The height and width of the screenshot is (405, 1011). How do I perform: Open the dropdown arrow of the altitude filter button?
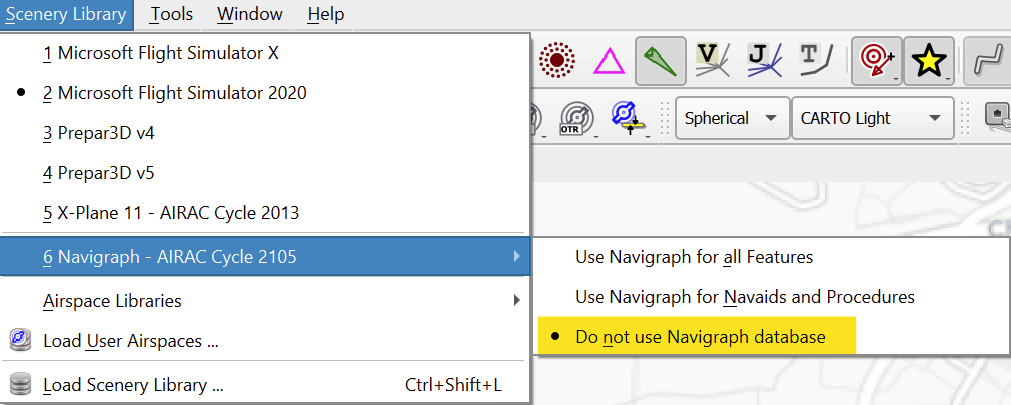647,136
